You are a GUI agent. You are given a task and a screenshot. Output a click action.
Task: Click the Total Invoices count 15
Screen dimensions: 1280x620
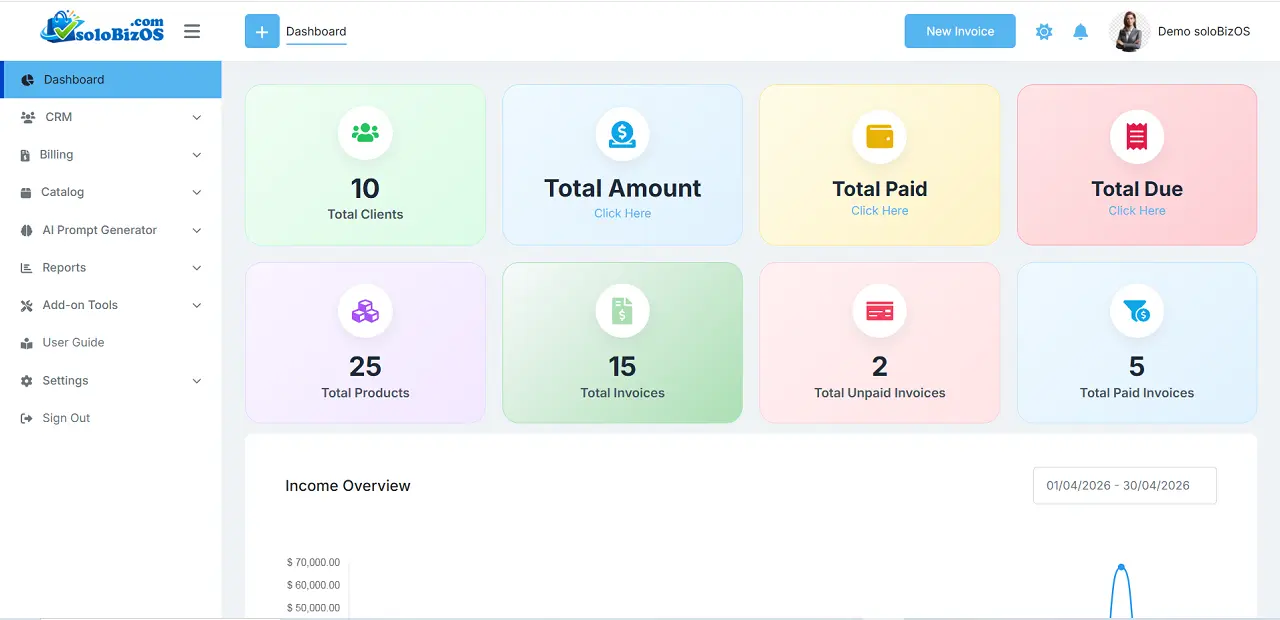click(622, 366)
